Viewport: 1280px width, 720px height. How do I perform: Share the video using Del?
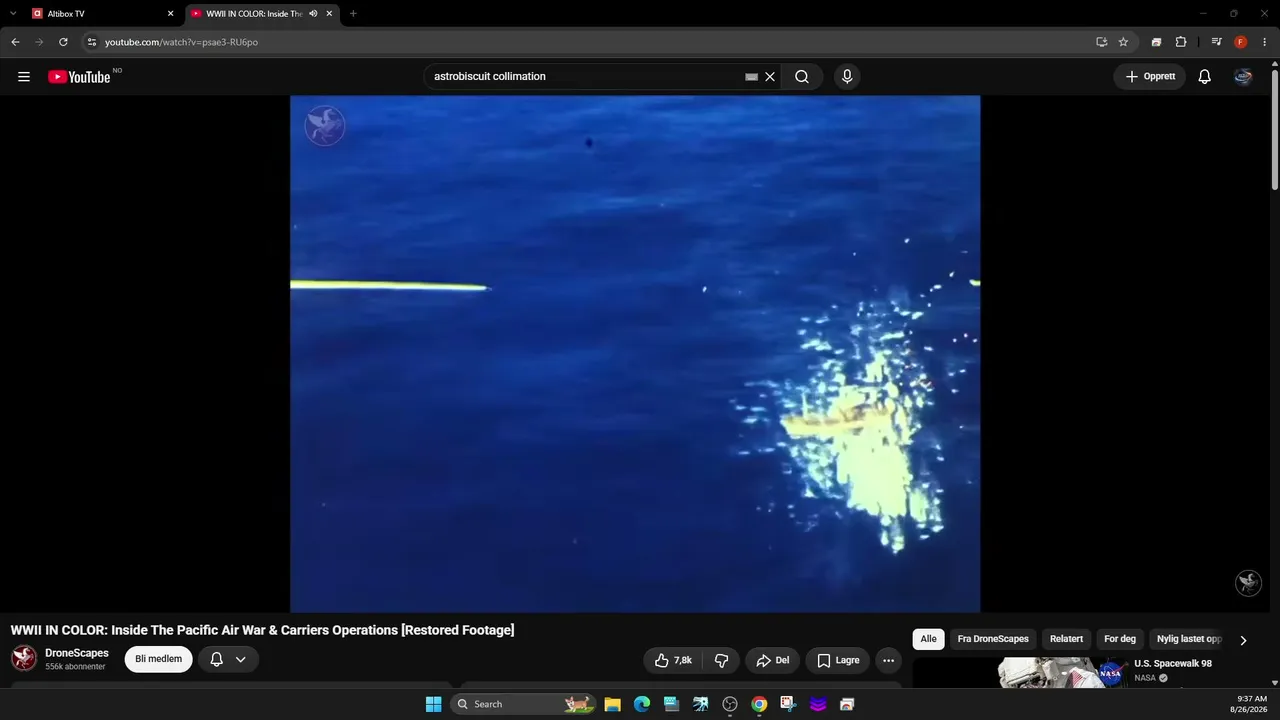(x=773, y=660)
